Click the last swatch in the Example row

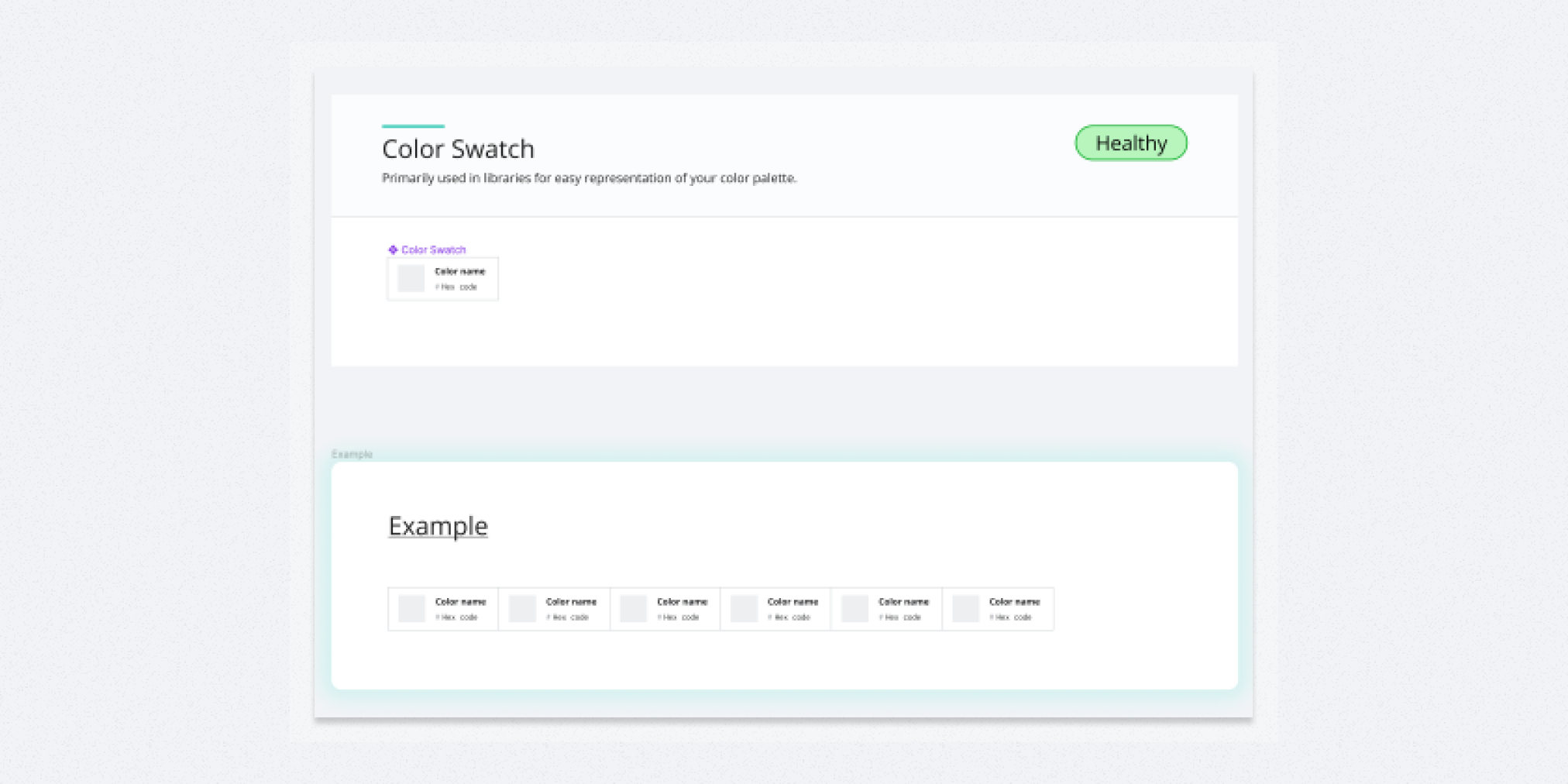pyautogui.click(x=998, y=609)
